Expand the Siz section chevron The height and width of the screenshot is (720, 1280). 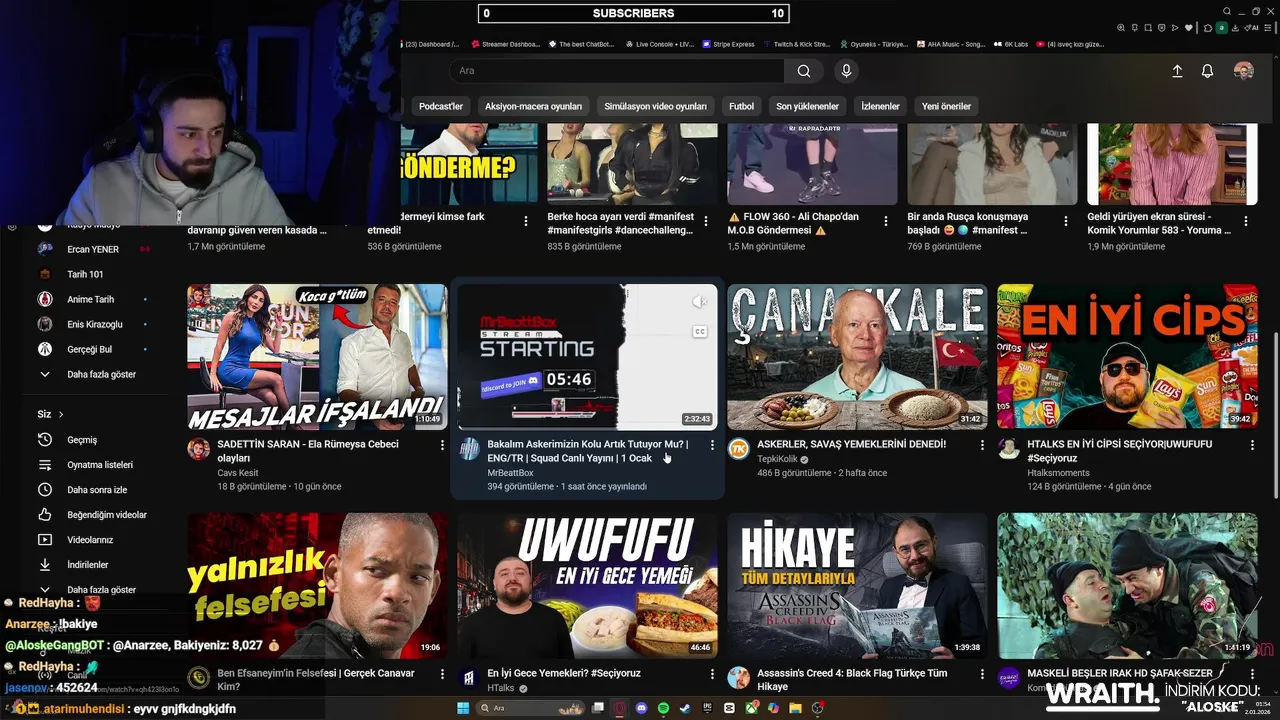click(61, 414)
